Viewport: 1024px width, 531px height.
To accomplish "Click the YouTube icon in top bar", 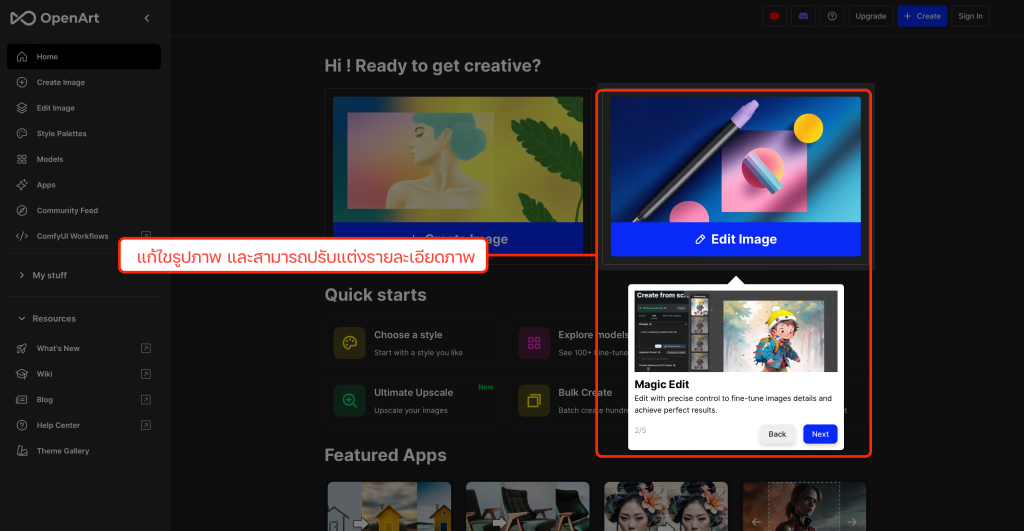I will click(774, 16).
